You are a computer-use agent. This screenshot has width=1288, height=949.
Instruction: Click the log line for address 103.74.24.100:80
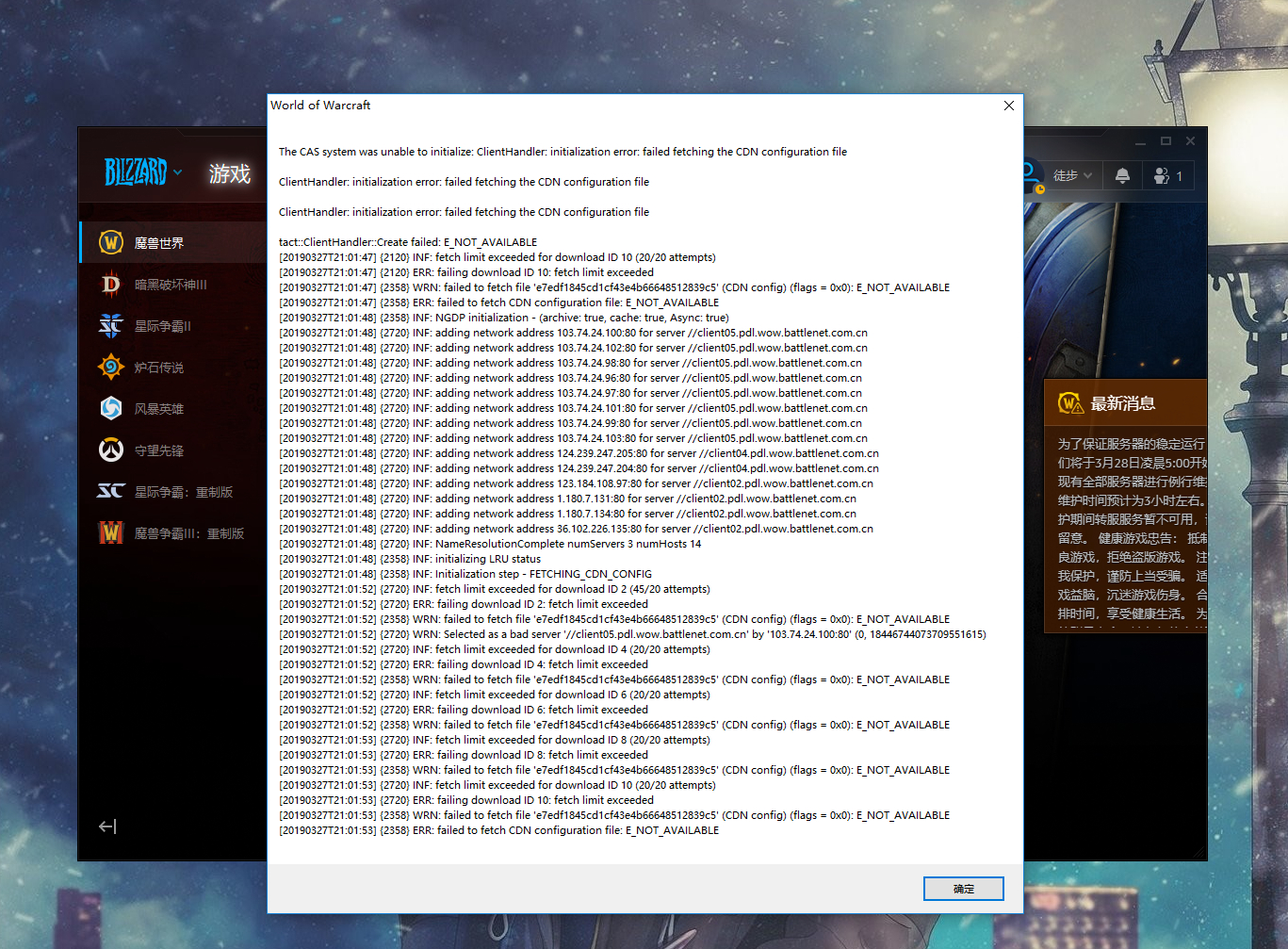573,333
